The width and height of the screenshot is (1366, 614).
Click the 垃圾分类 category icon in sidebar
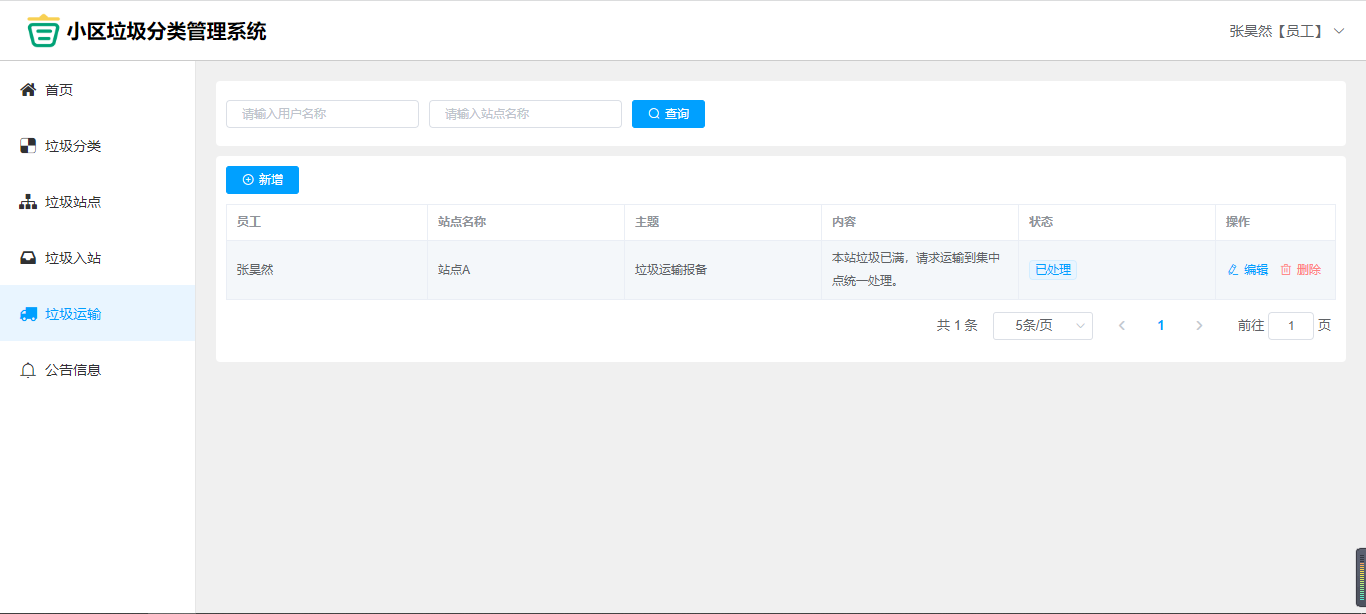28,146
